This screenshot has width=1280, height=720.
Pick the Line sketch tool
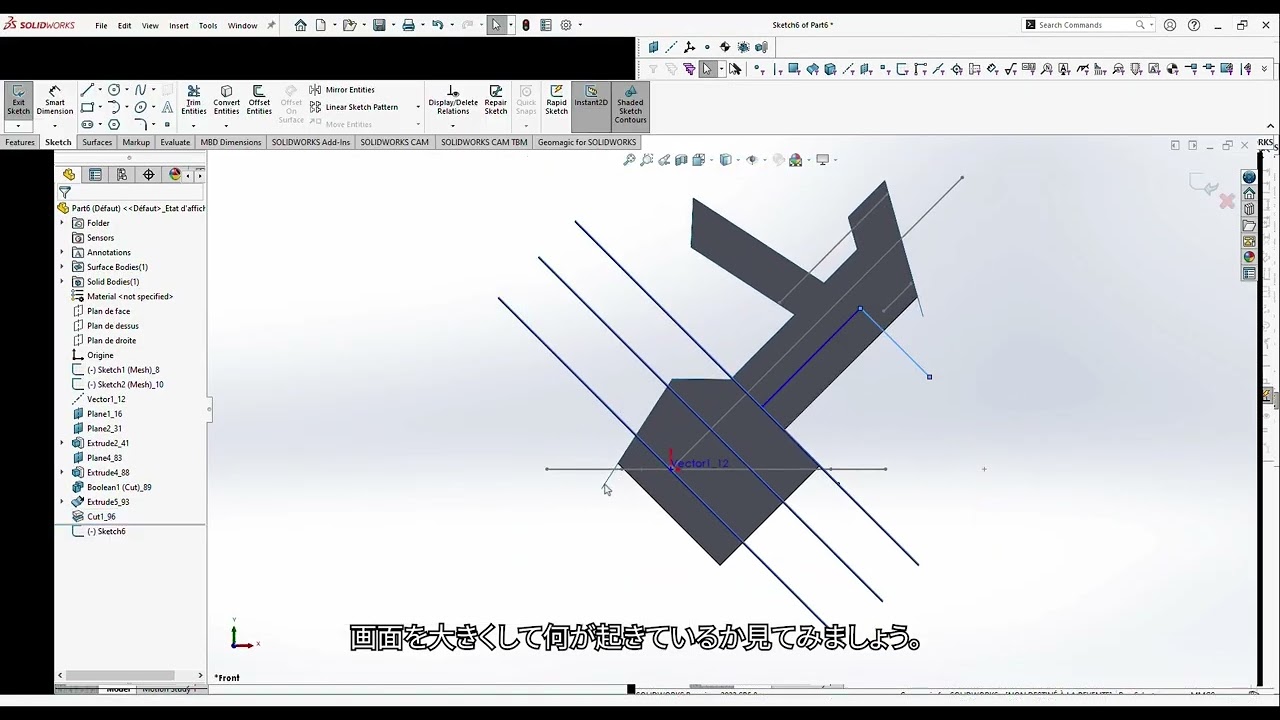tap(87, 90)
